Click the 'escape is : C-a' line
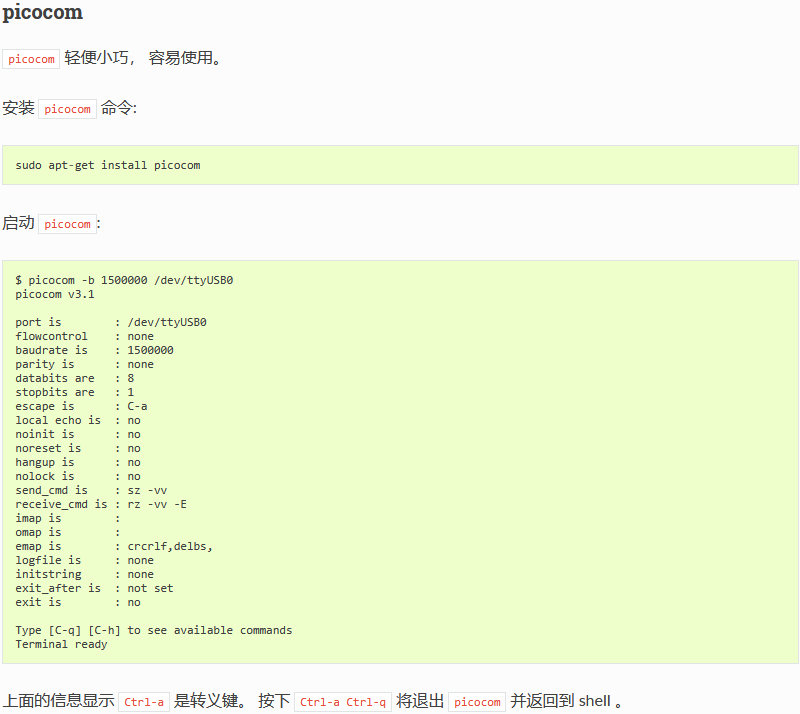 (x=81, y=406)
